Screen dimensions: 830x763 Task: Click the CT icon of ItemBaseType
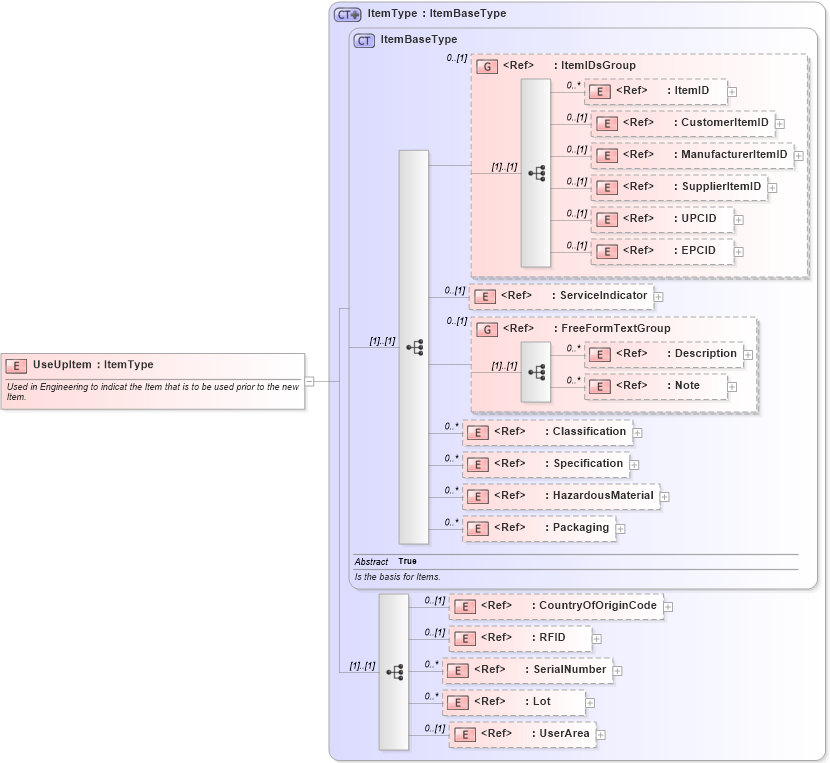click(363, 40)
